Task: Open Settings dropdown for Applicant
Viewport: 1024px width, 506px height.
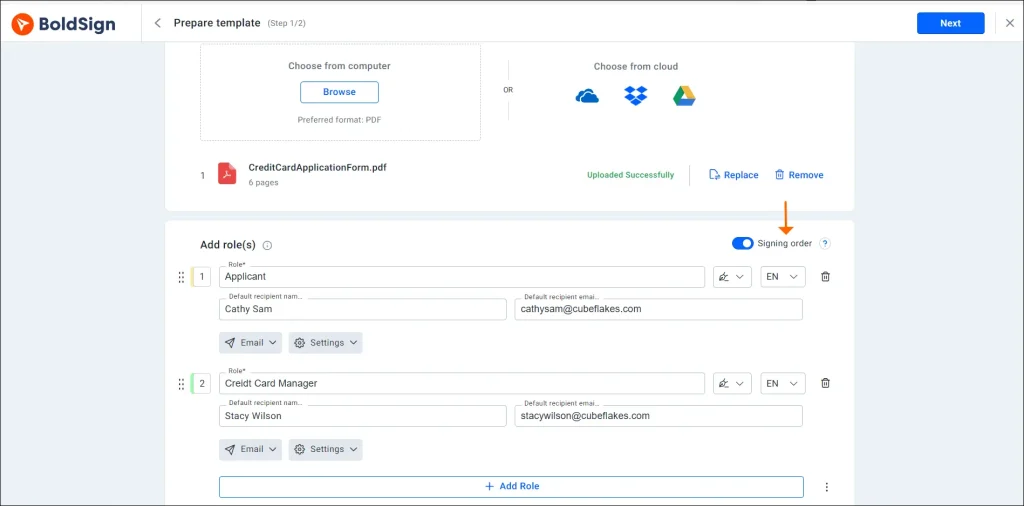Action: [325, 343]
